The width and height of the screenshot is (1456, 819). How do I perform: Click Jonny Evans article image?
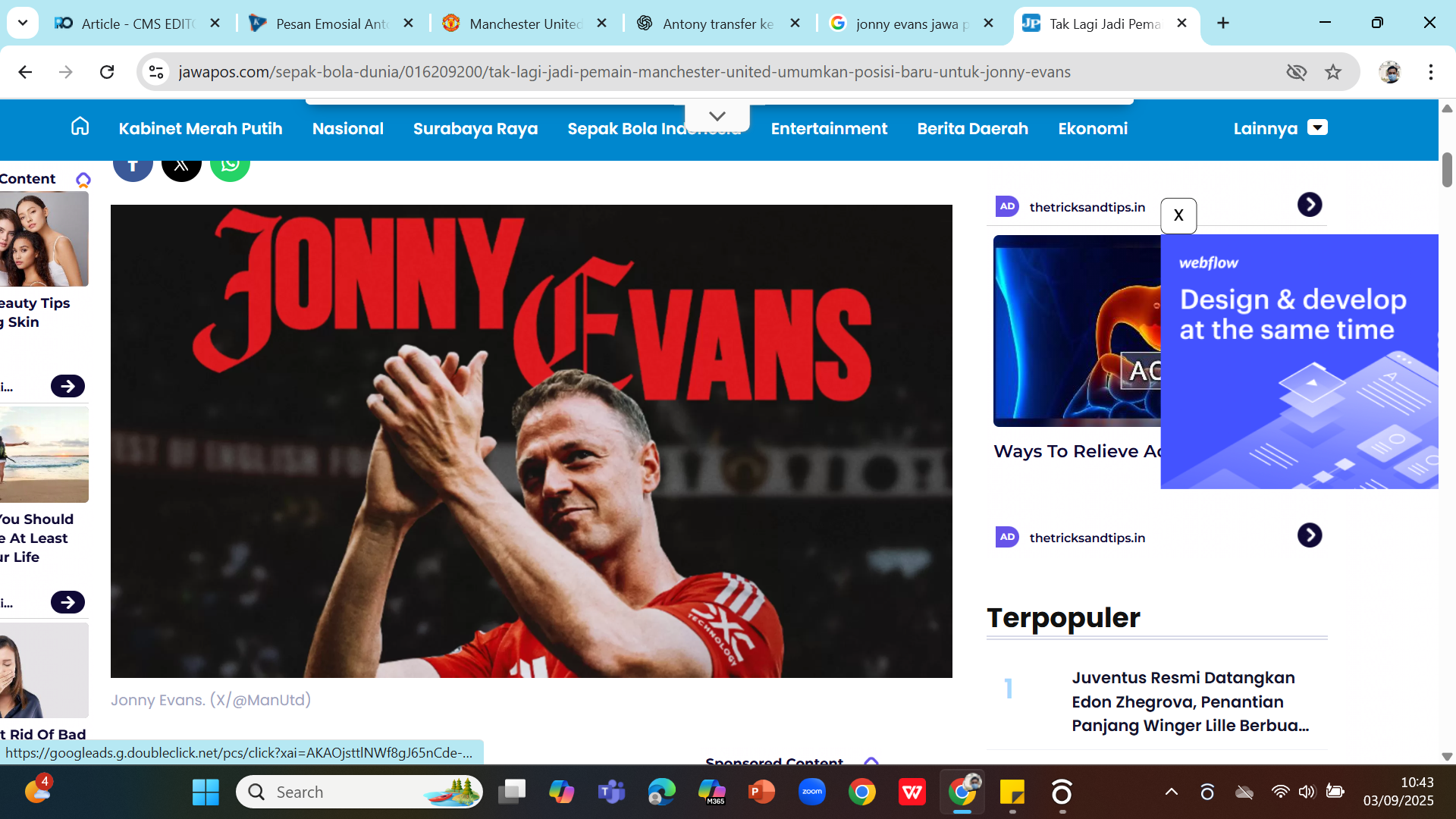(532, 441)
